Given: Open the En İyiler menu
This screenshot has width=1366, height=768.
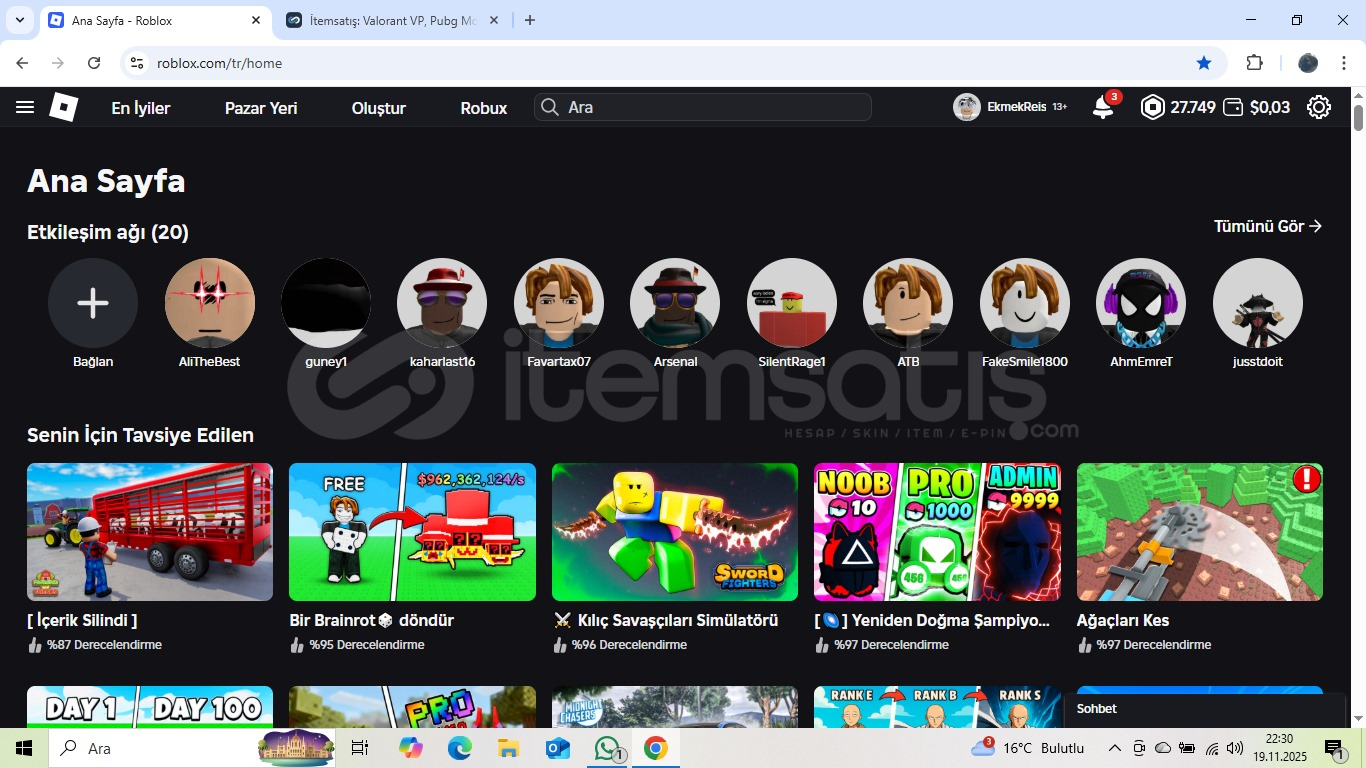Looking at the screenshot, I should coord(141,108).
